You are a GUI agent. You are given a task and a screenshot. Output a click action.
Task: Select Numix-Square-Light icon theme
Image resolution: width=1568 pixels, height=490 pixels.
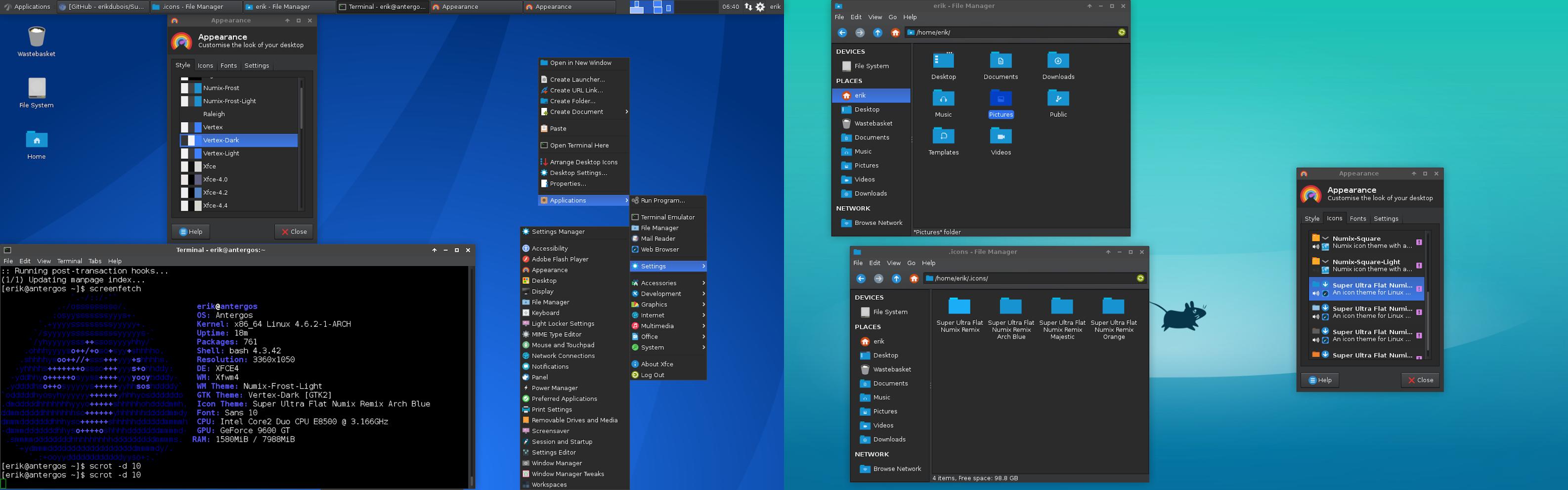[1366, 266]
